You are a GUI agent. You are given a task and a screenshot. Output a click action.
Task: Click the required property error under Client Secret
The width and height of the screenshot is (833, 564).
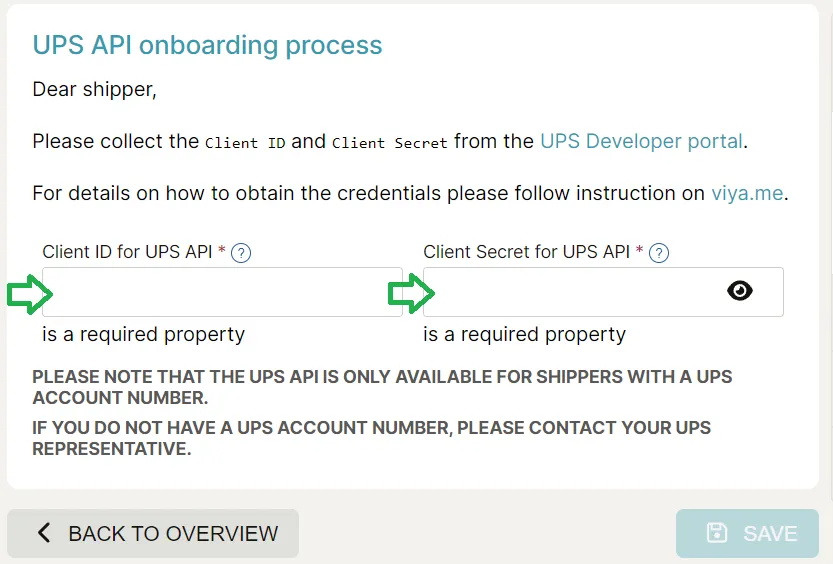point(524,334)
